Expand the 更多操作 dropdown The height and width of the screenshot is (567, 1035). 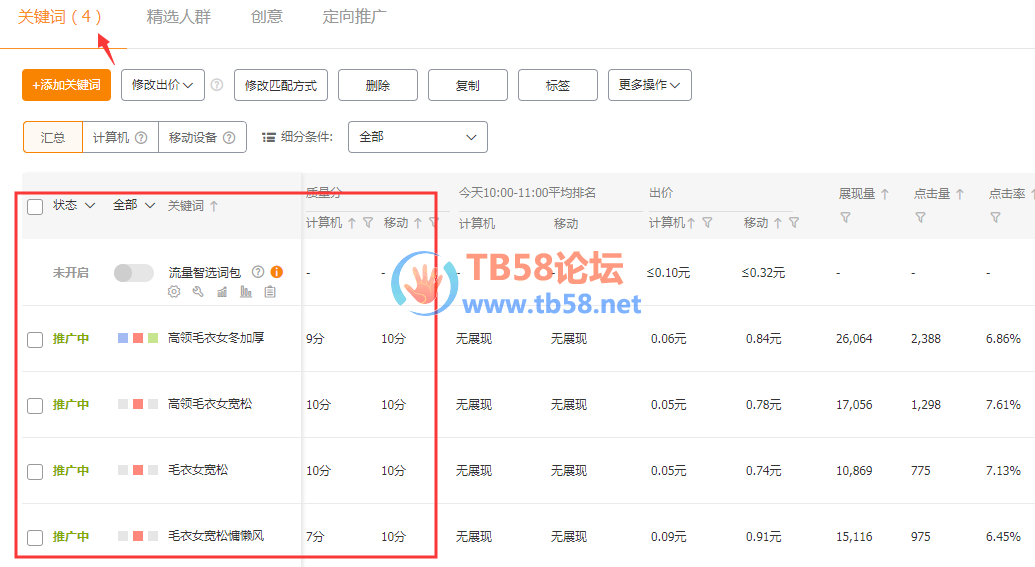tap(649, 86)
